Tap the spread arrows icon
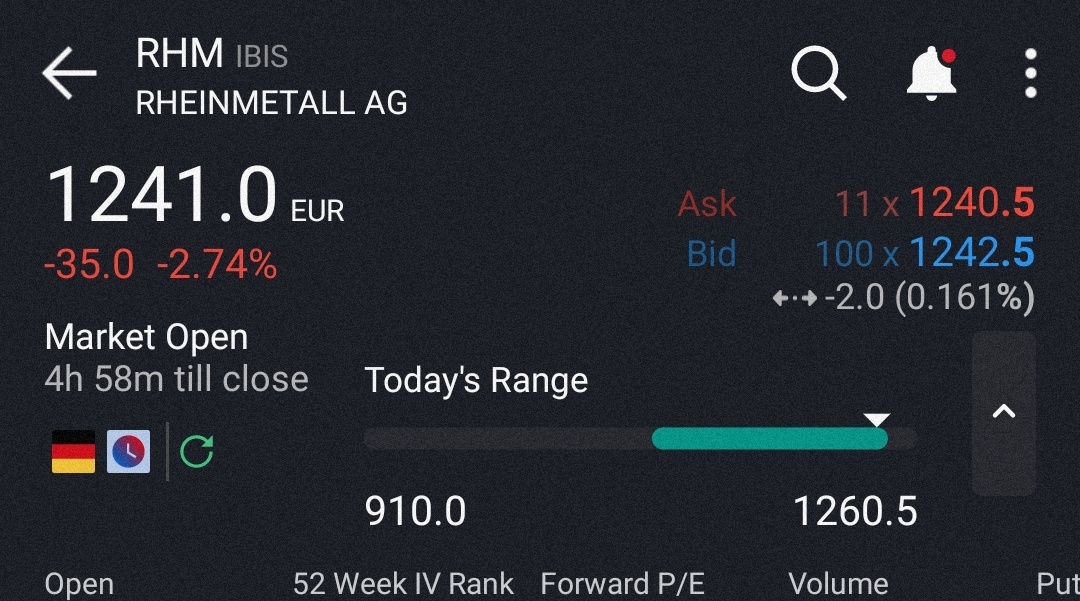1080x601 pixels. click(794, 298)
